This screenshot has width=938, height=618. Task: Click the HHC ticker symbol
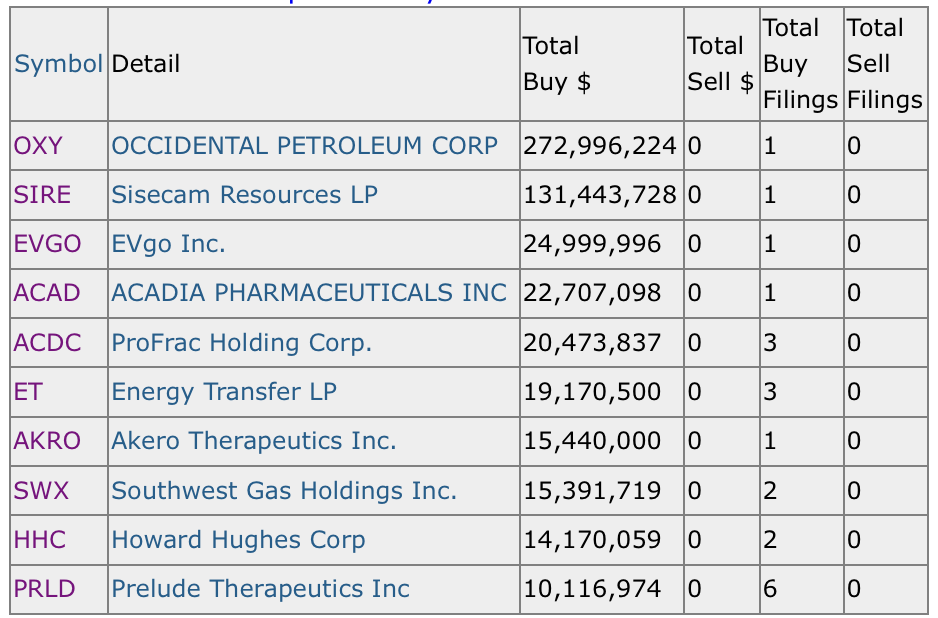coord(40,540)
